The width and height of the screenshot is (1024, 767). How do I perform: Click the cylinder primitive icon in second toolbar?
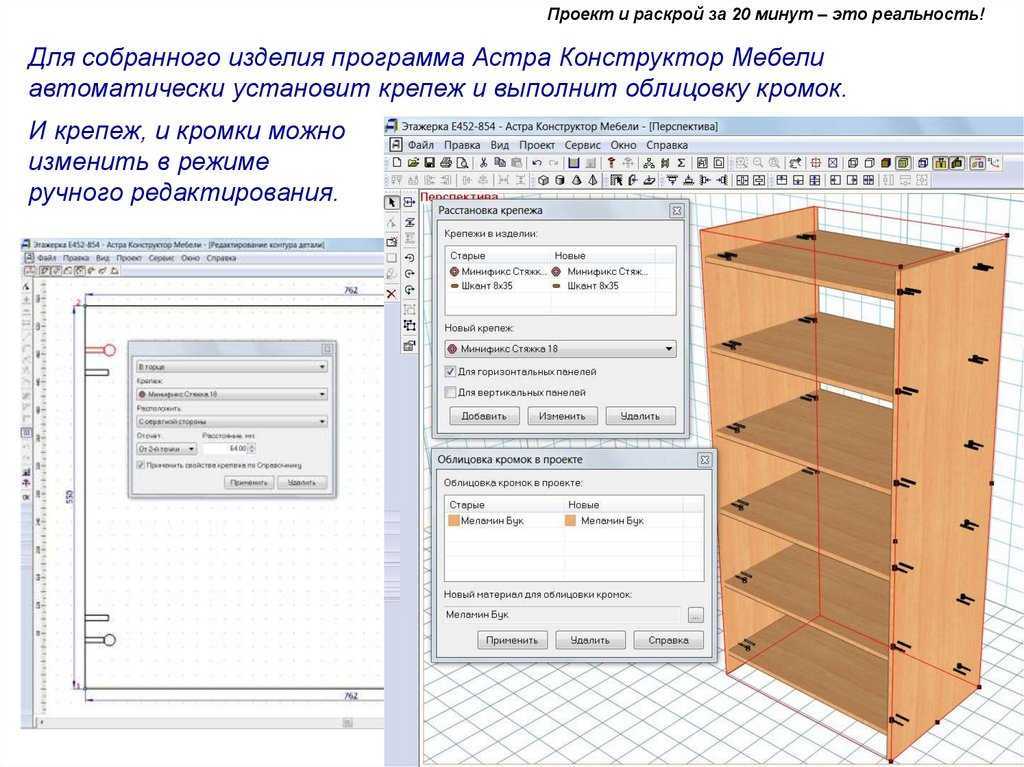tap(560, 180)
